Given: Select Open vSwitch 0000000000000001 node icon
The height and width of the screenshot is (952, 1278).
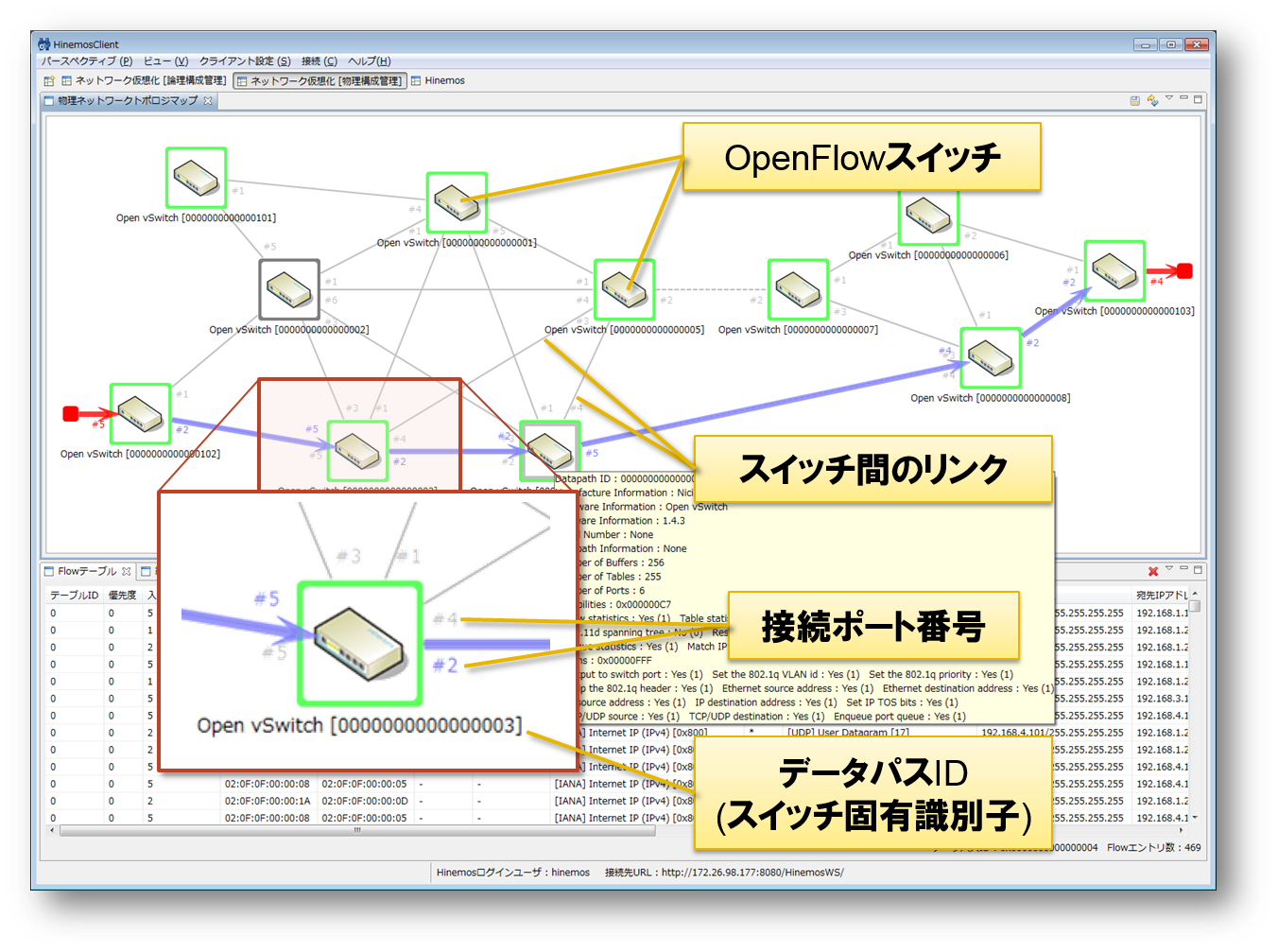Looking at the screenshot, I should 457,202.
